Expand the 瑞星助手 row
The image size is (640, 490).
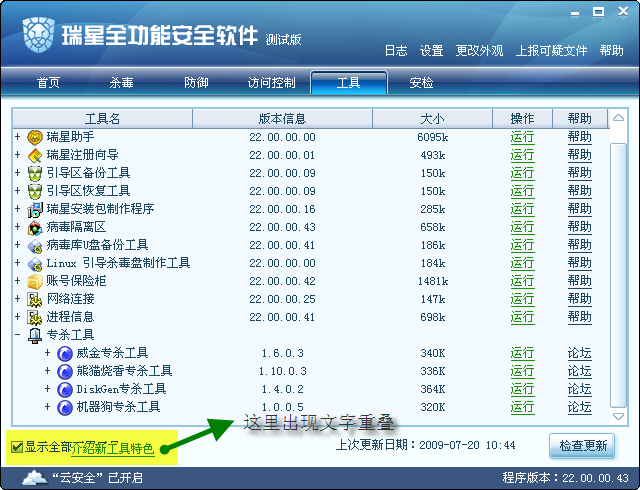tap(18, 136)
